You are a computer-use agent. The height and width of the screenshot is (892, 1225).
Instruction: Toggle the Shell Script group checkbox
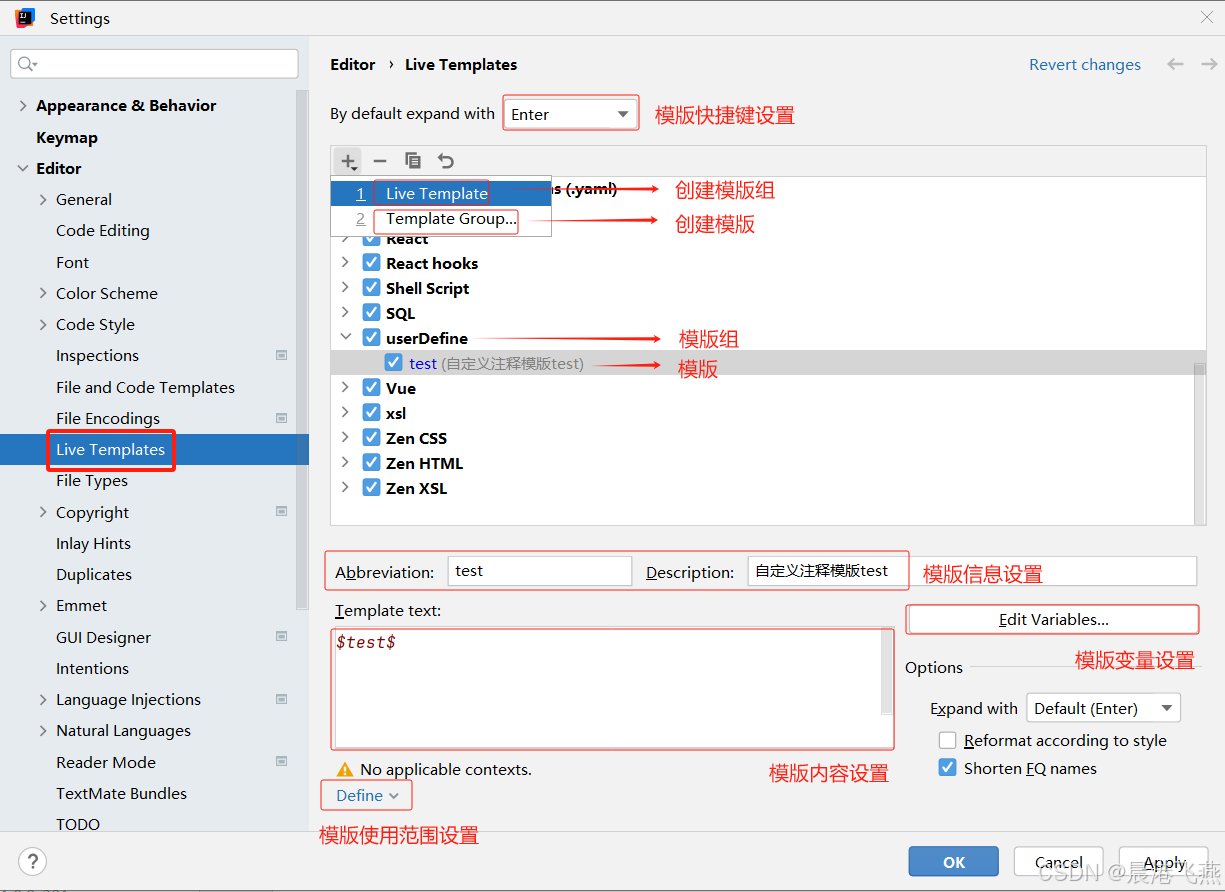pyautogui.click(x=371, y=288)
